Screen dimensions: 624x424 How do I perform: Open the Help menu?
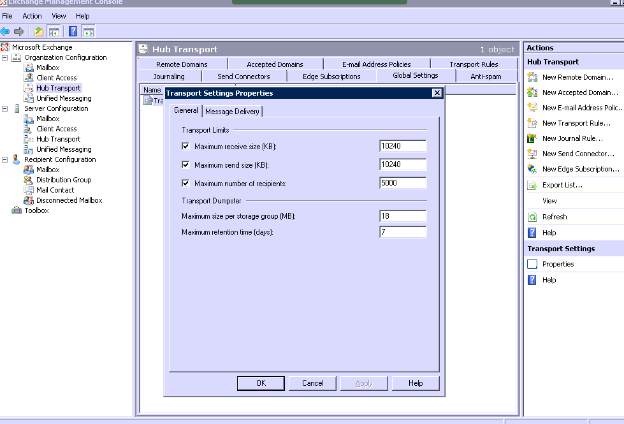(82, 16)
